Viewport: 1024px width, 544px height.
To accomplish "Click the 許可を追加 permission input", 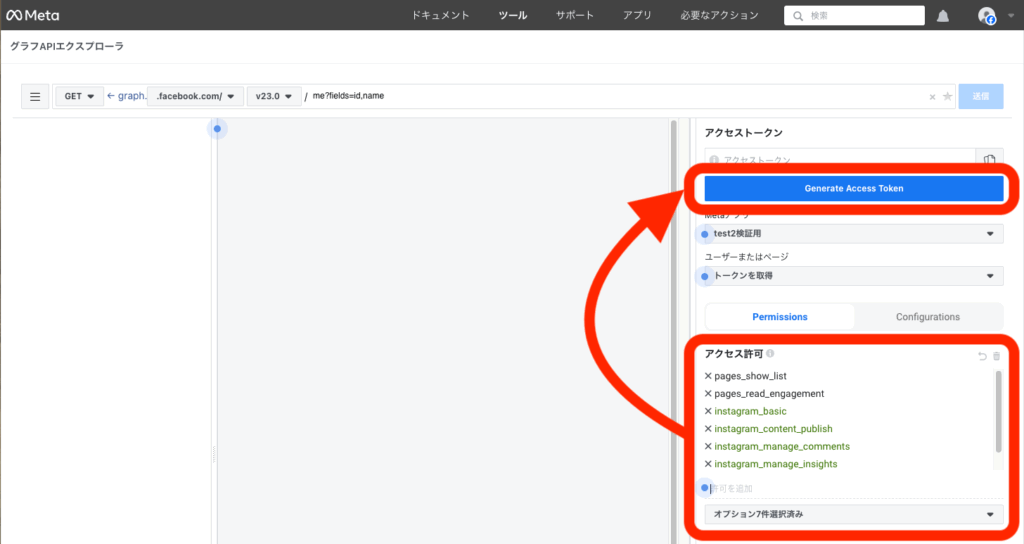I will point(854,488).
